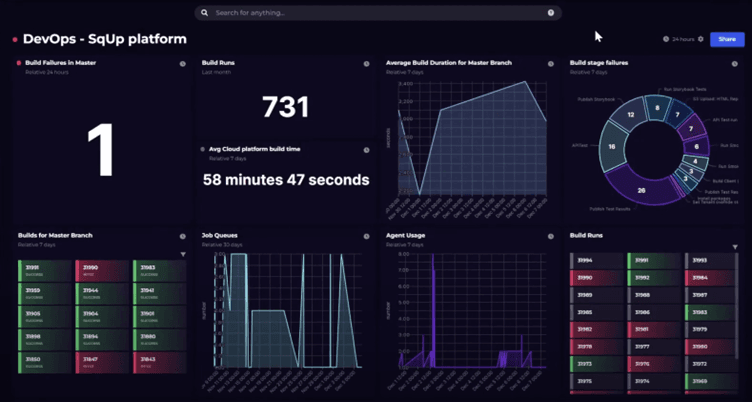Open build 31941 tile
The width and height of the screenshot is (752, 402).
click(160, 294)
